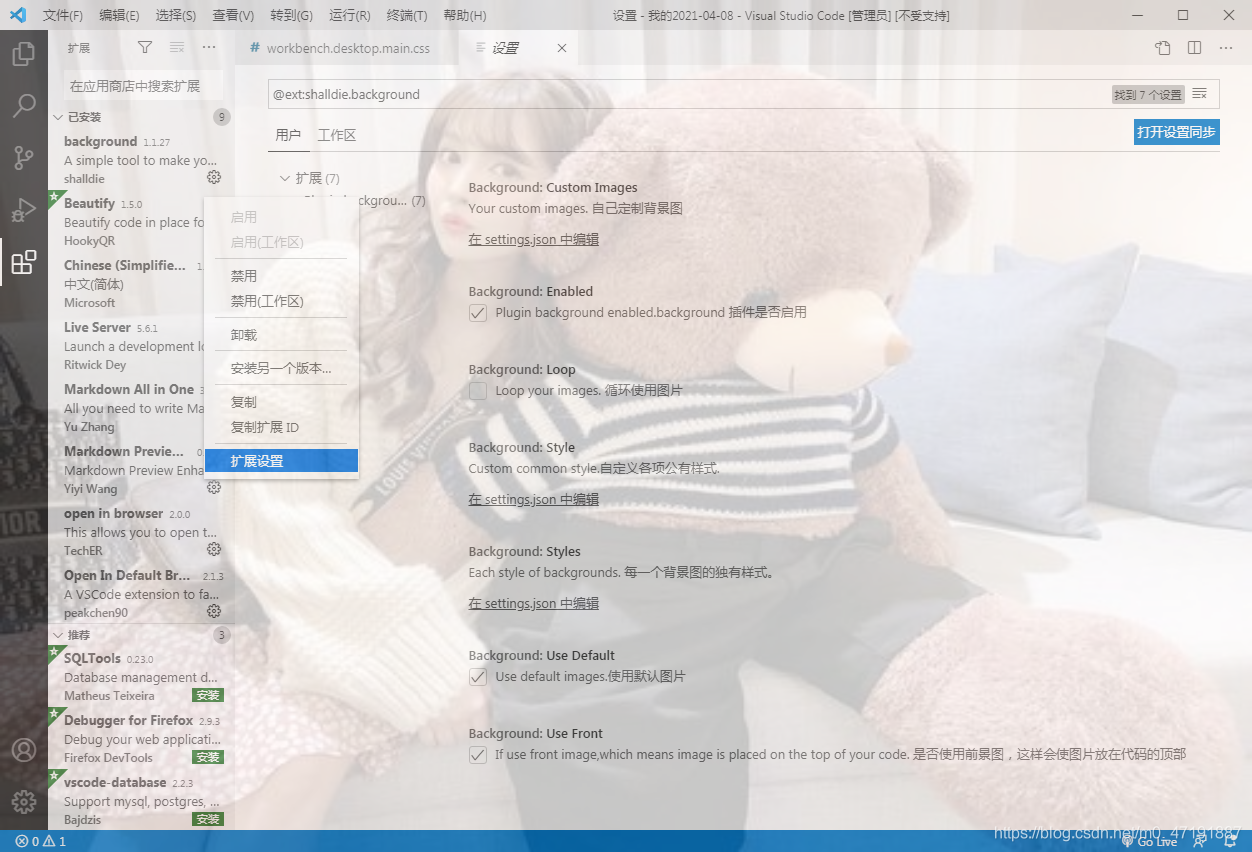Open the 选择(S) menu
The width and height of the screenshot is (1252, 852).
point(176,16)
